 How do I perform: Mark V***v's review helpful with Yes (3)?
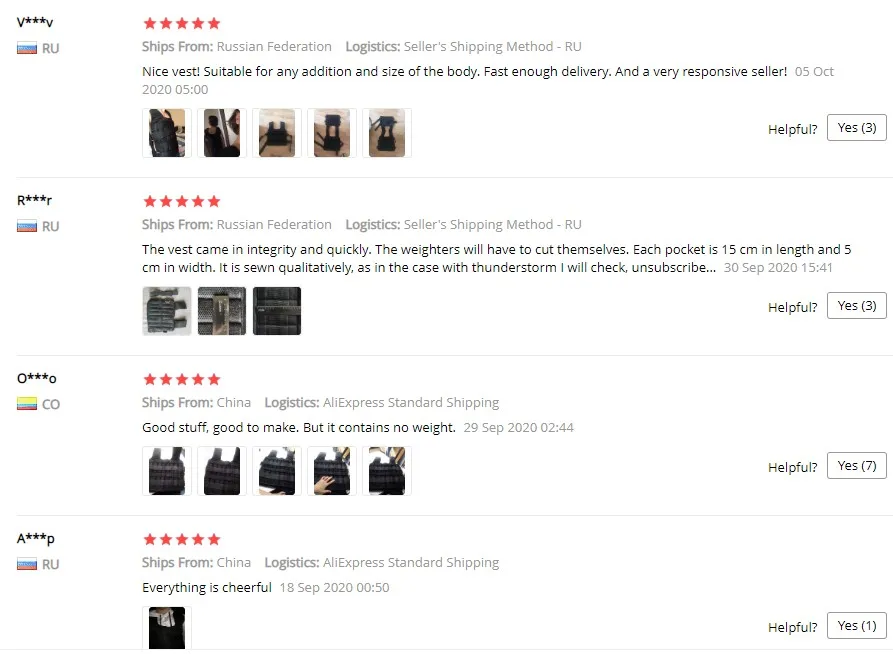857,128
